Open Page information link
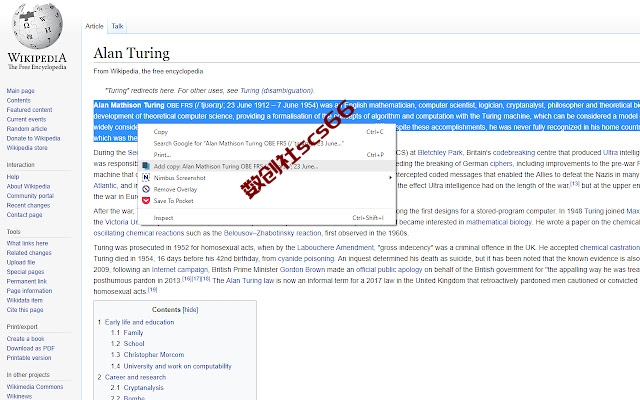 coord(29,291)
